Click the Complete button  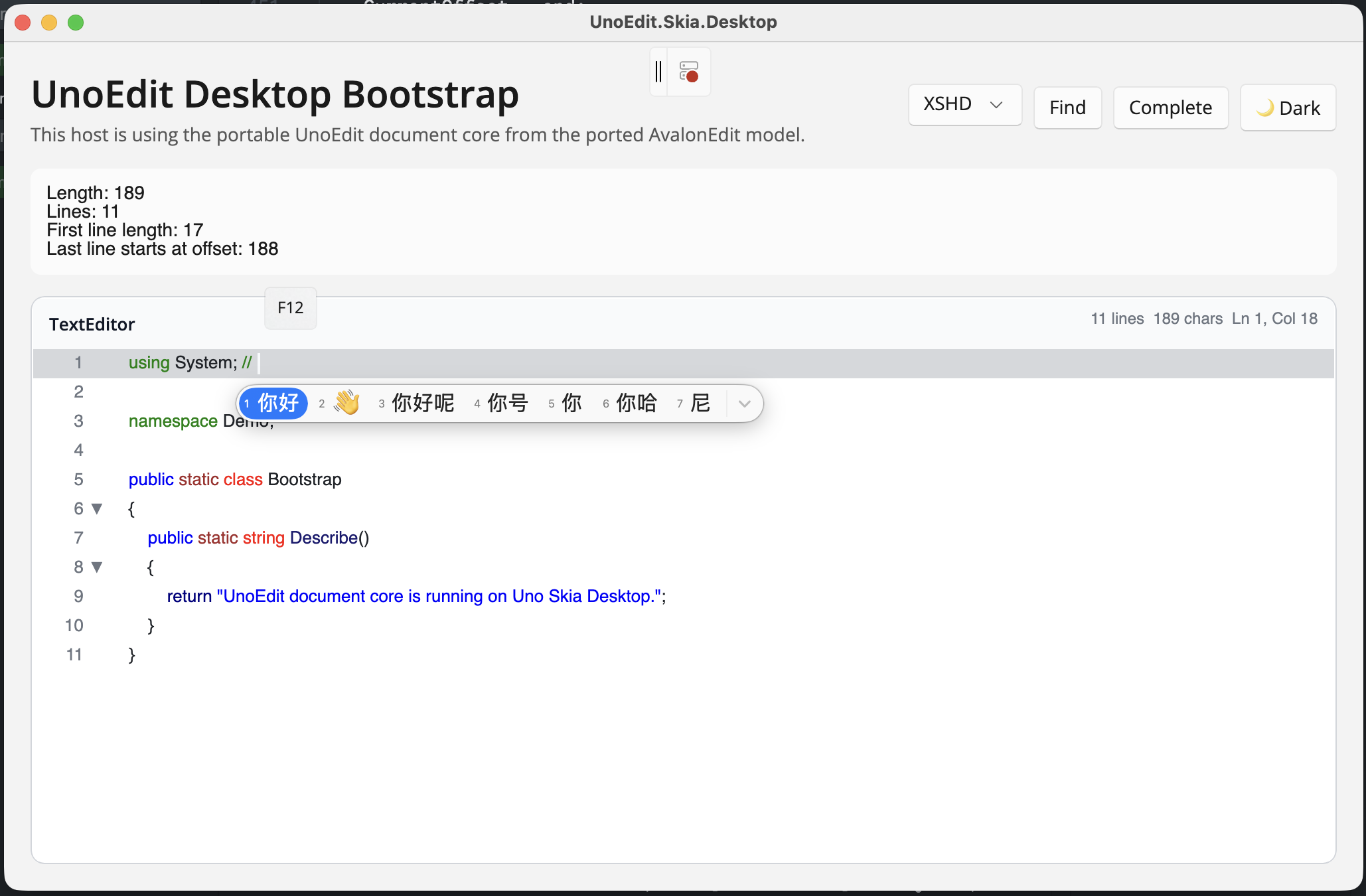coord(1170,108)
